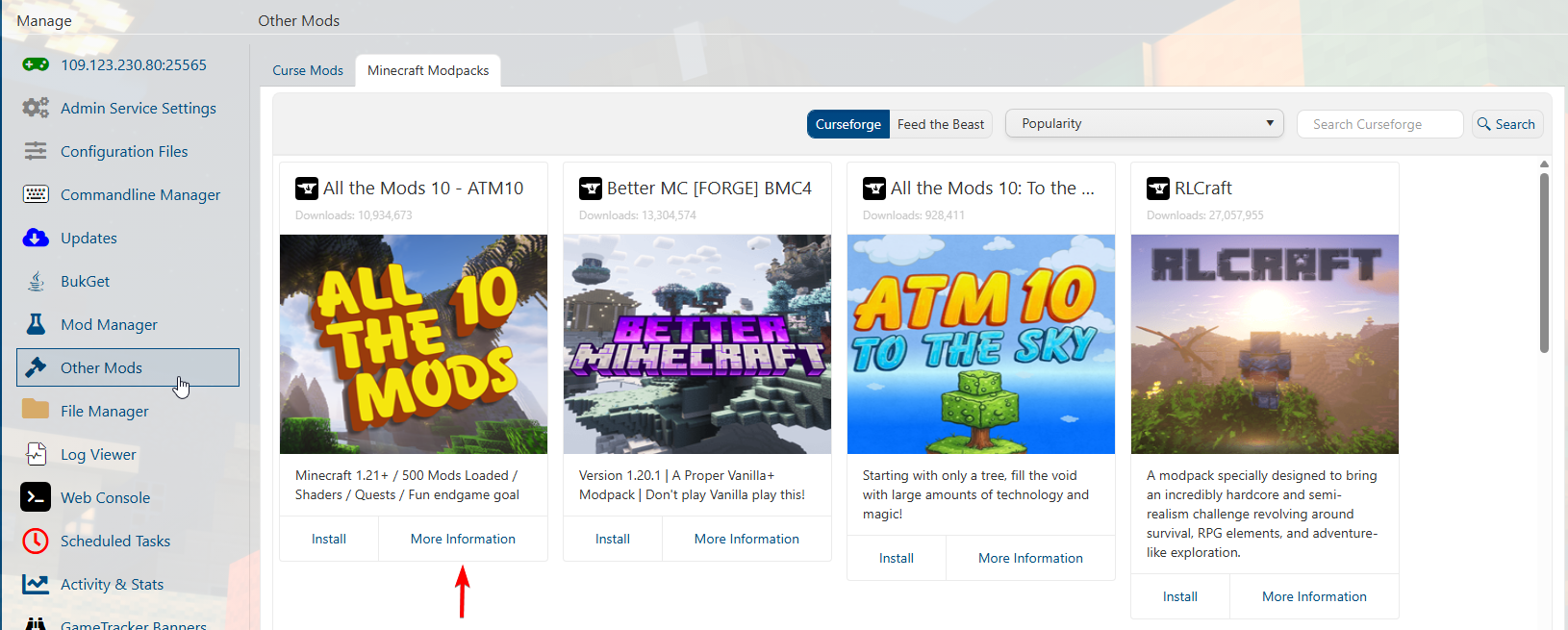Open the Log Viewer document icon
Image resolution: width=1568 pixels, height=630 pixels.
click(x=36, y=454)
